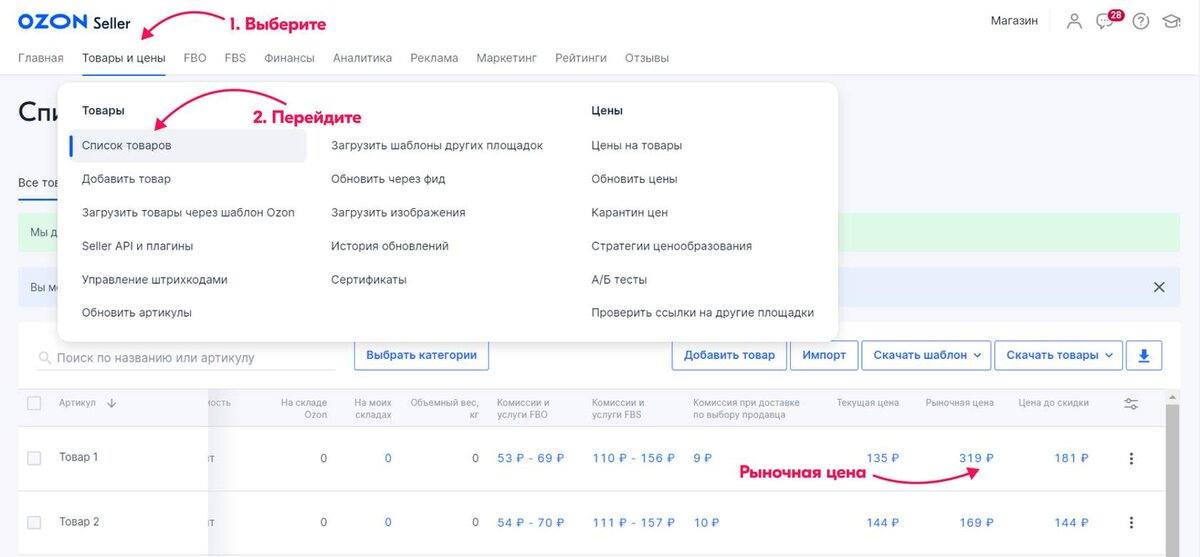Open the seller academy graduation cap icon
The image size is (1200, 557).
click(x=1171, y=21)
